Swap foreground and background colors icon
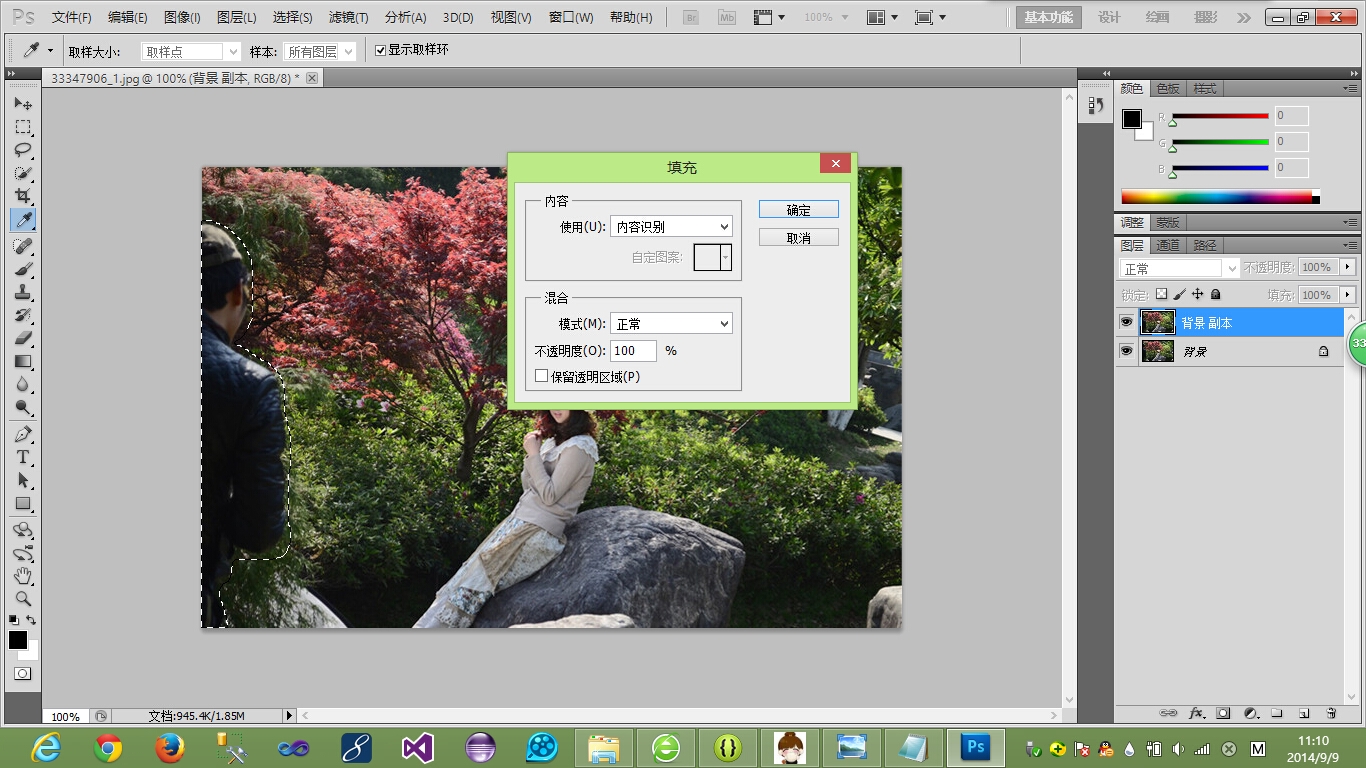The image size is (1366, 768). click(31, 620)
